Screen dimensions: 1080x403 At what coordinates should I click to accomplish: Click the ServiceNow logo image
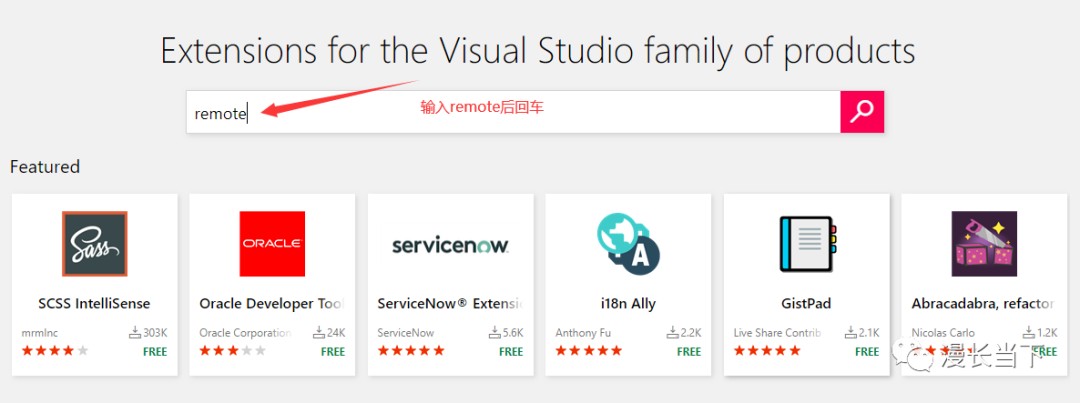tap(450, 245)
